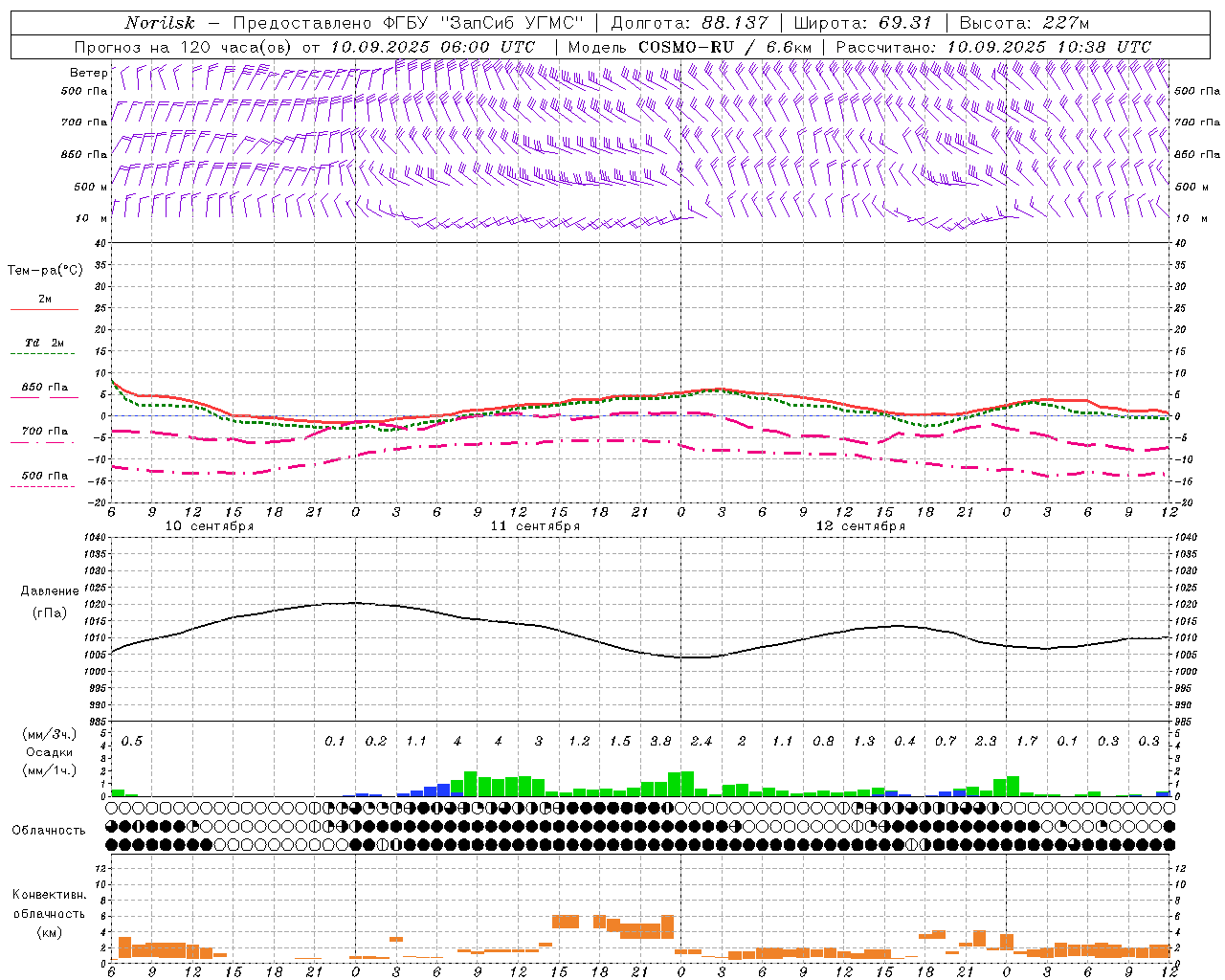This screenshot has width=1225, height=980.
Task: Click the Norilsk station title
Action: click(160, 23)
